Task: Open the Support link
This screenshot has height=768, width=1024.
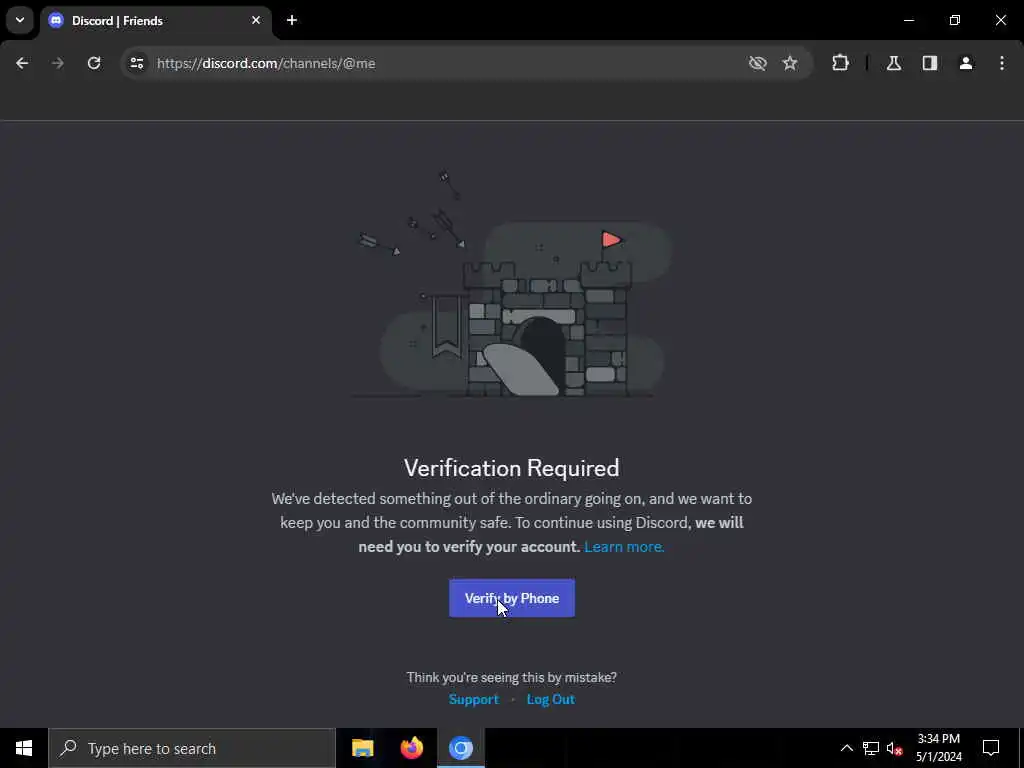Action: coord(473,699)
